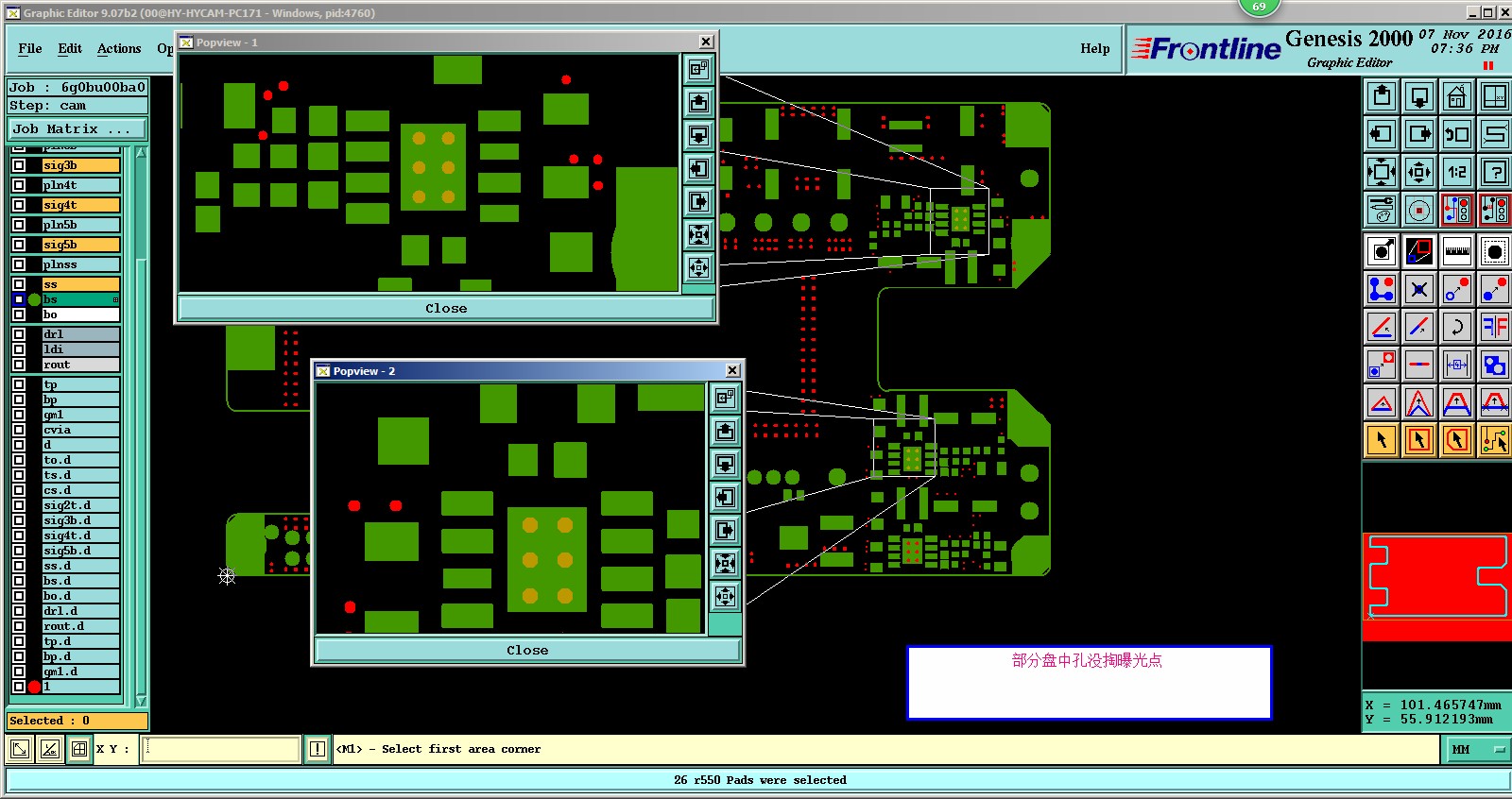This screenshot has height=799, width=1512.
Task: Select the rout.d layer row
Action: 80,626
